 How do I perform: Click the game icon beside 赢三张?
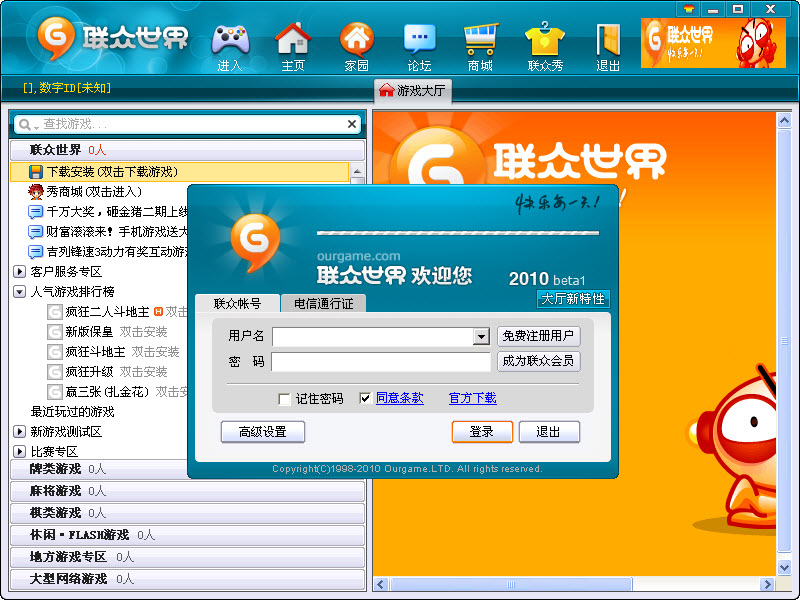pyautogui.click(x=55, y=392)
